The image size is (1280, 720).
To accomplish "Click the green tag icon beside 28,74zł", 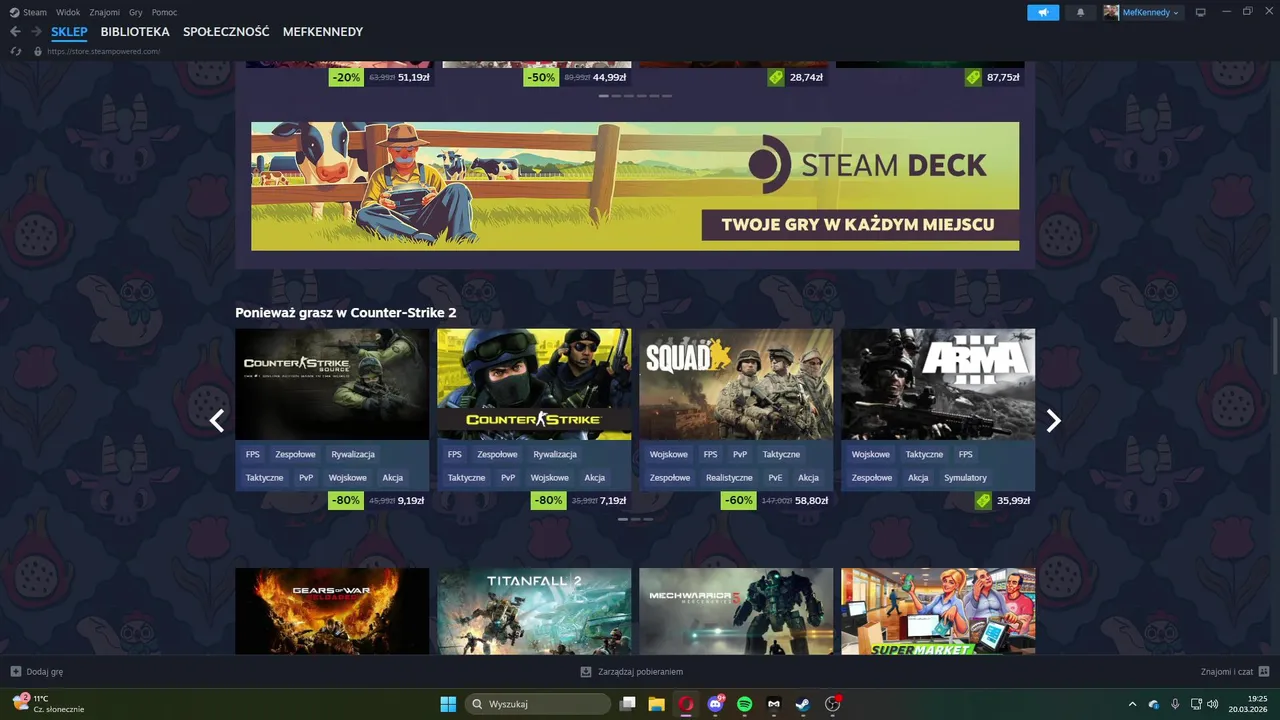I will (775, 77).
